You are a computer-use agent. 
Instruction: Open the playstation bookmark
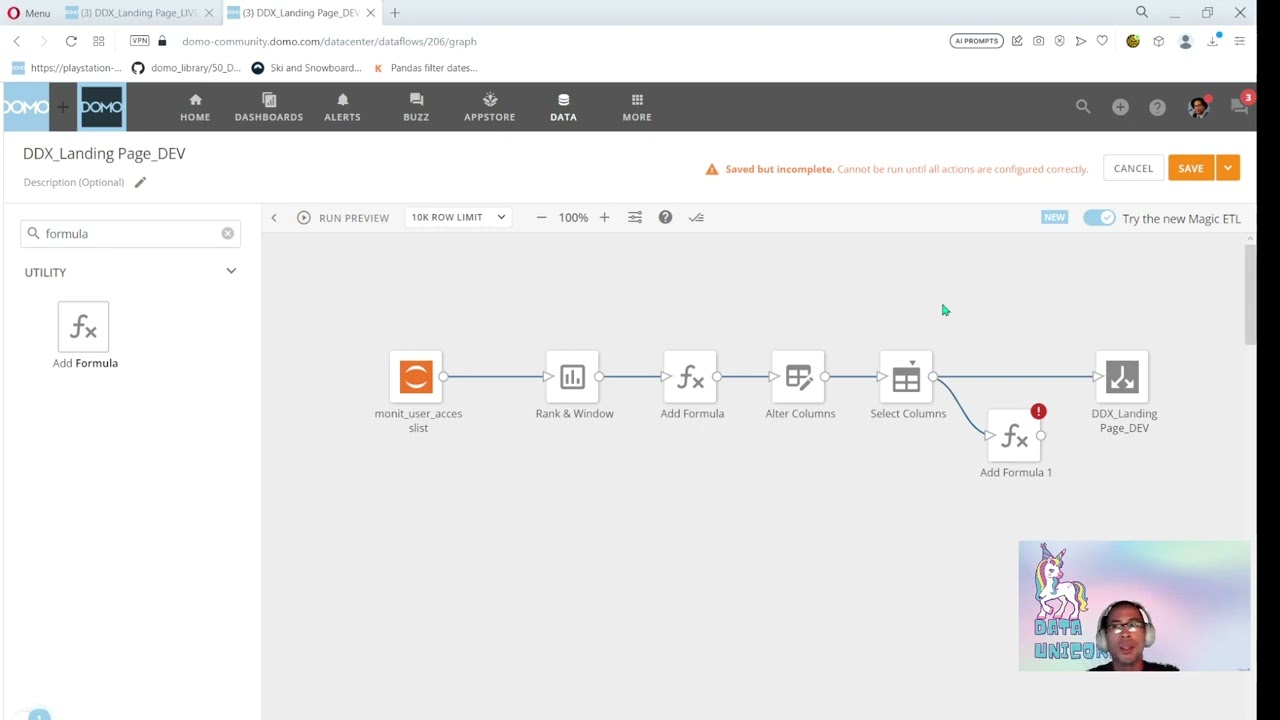point(66,68)
